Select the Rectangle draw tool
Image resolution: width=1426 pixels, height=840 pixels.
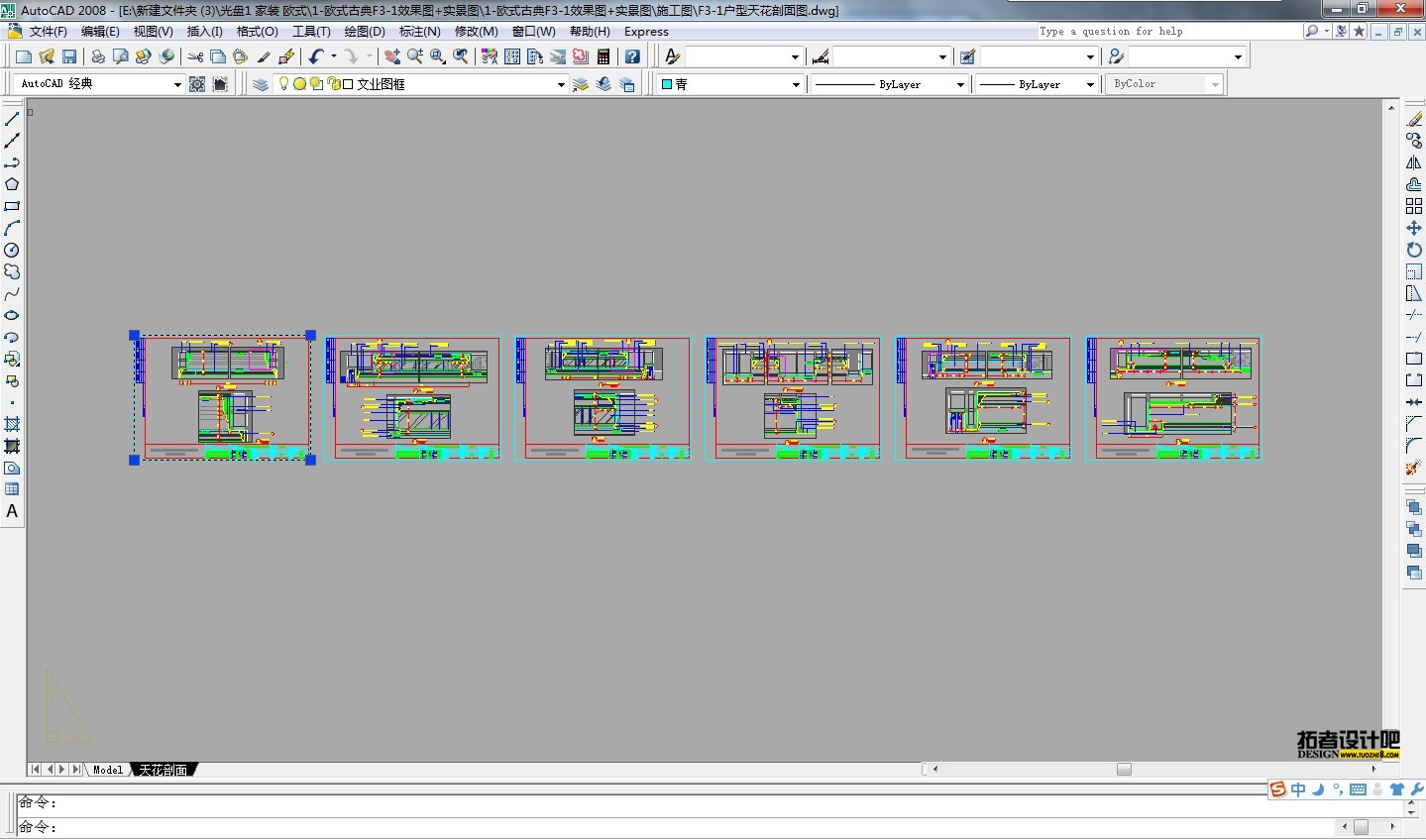tap(12, 206)
